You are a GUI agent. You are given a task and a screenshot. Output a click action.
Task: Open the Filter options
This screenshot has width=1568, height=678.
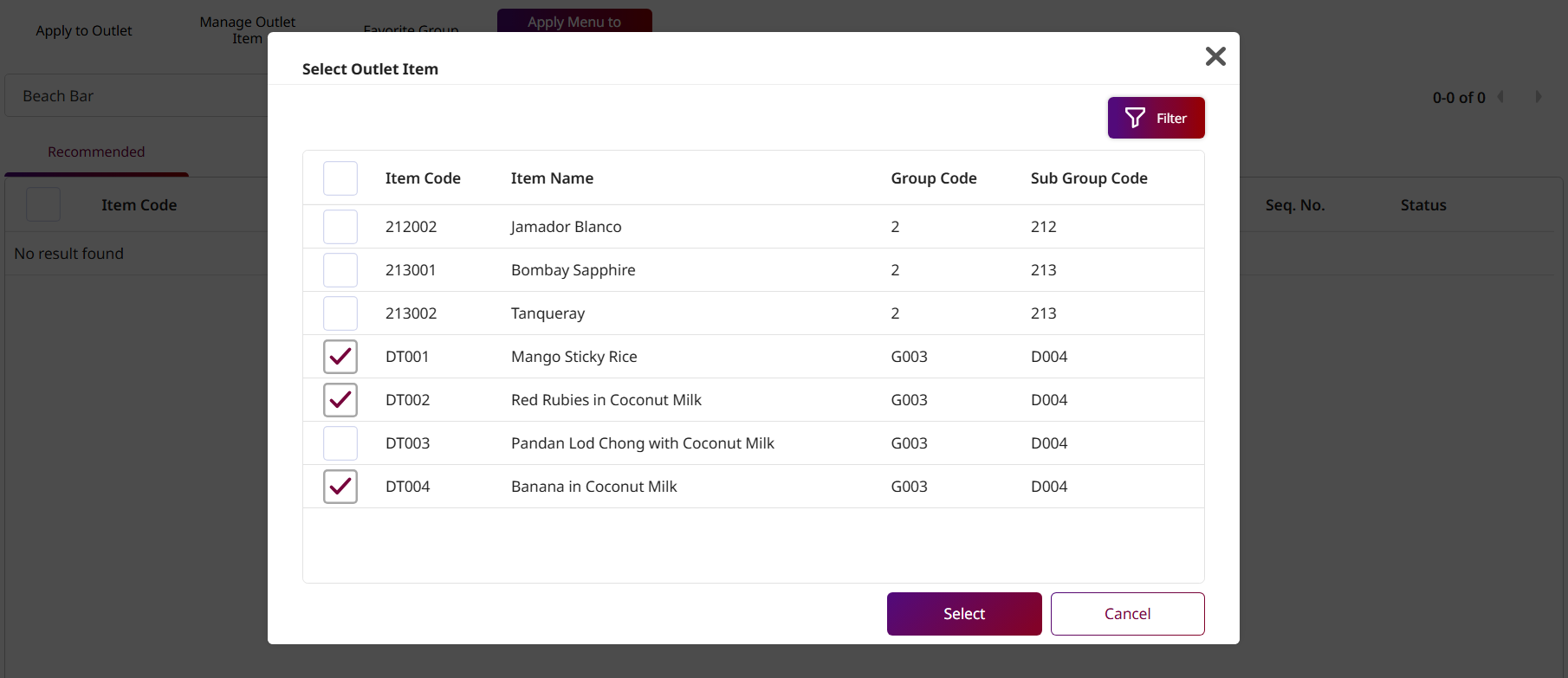coord(1156,118)
